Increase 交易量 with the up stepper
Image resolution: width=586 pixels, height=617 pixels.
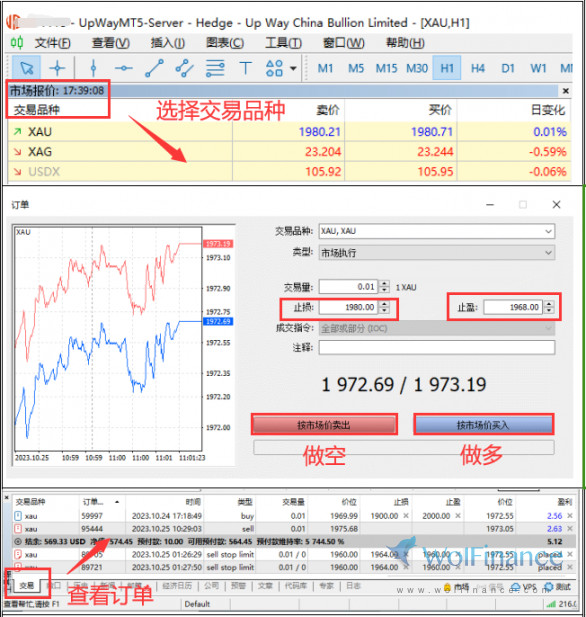(x=385, y=283)
